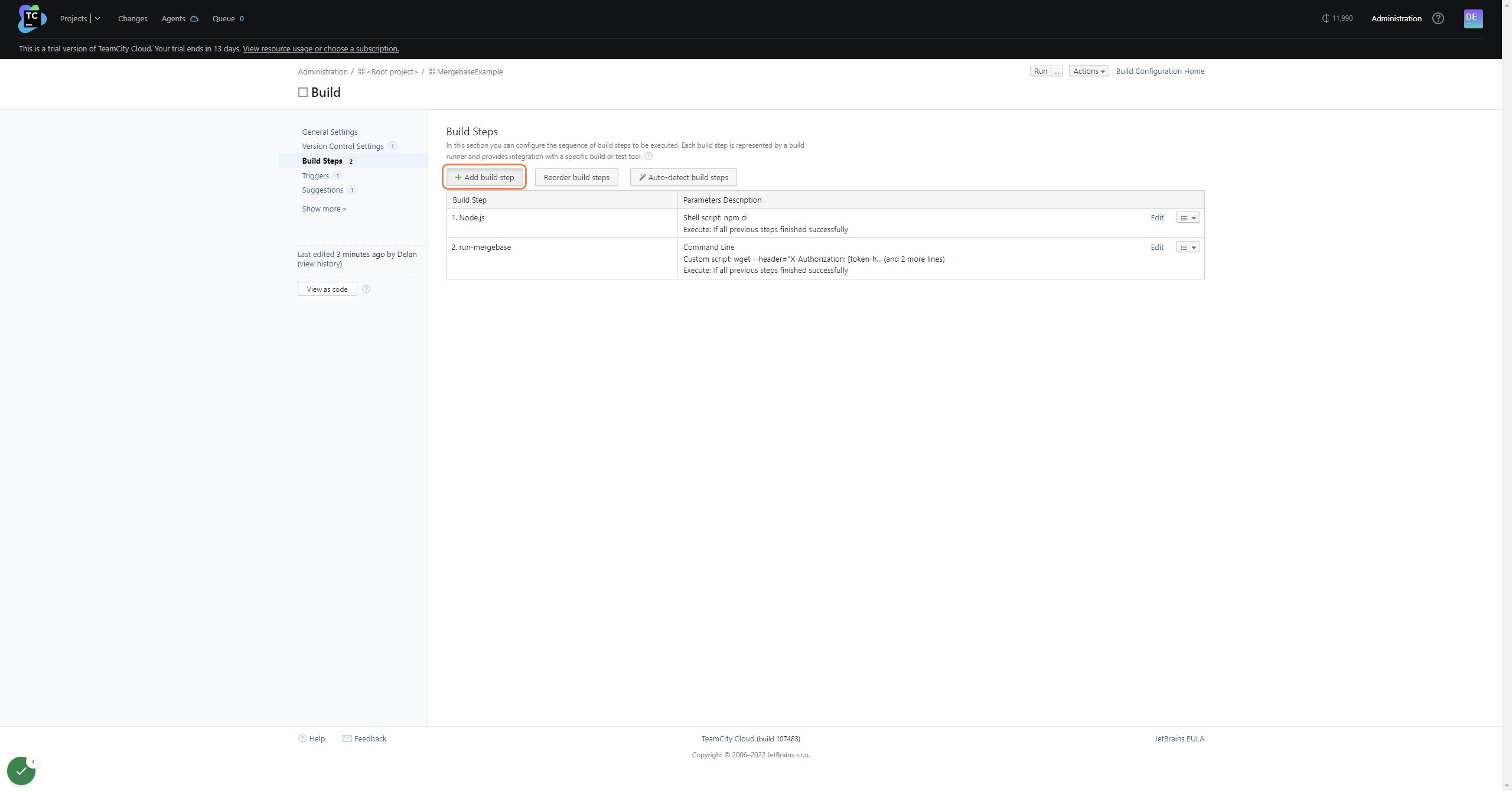
Task: Click Add build step button
Action: tap(484, 177)
